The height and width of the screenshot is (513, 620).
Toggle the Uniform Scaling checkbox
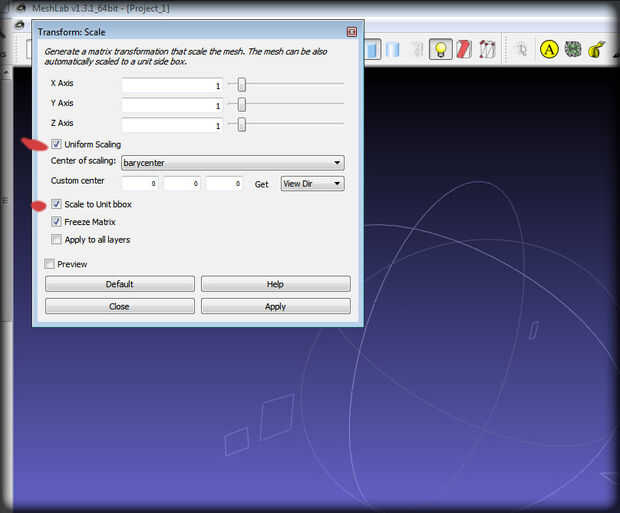click(56, 144)
